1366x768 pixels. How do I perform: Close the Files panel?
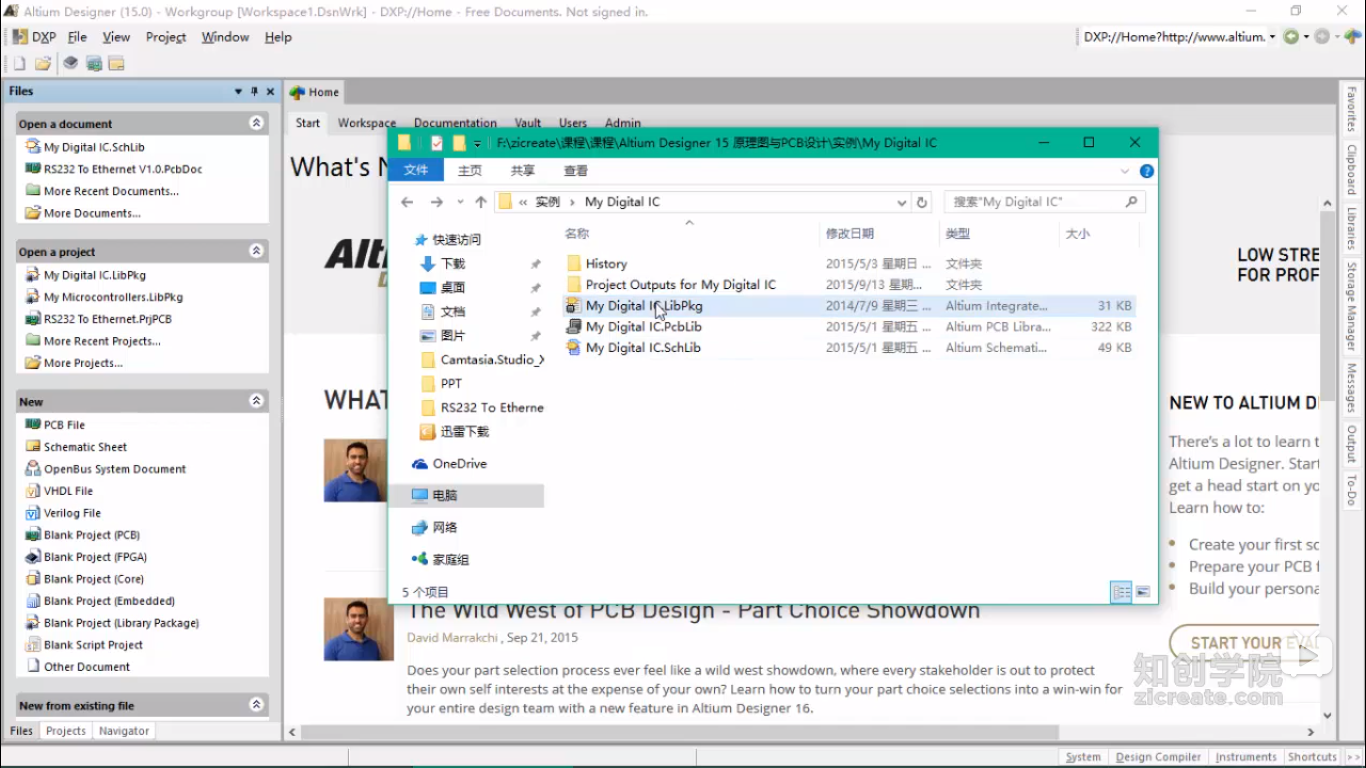point(270,91)
